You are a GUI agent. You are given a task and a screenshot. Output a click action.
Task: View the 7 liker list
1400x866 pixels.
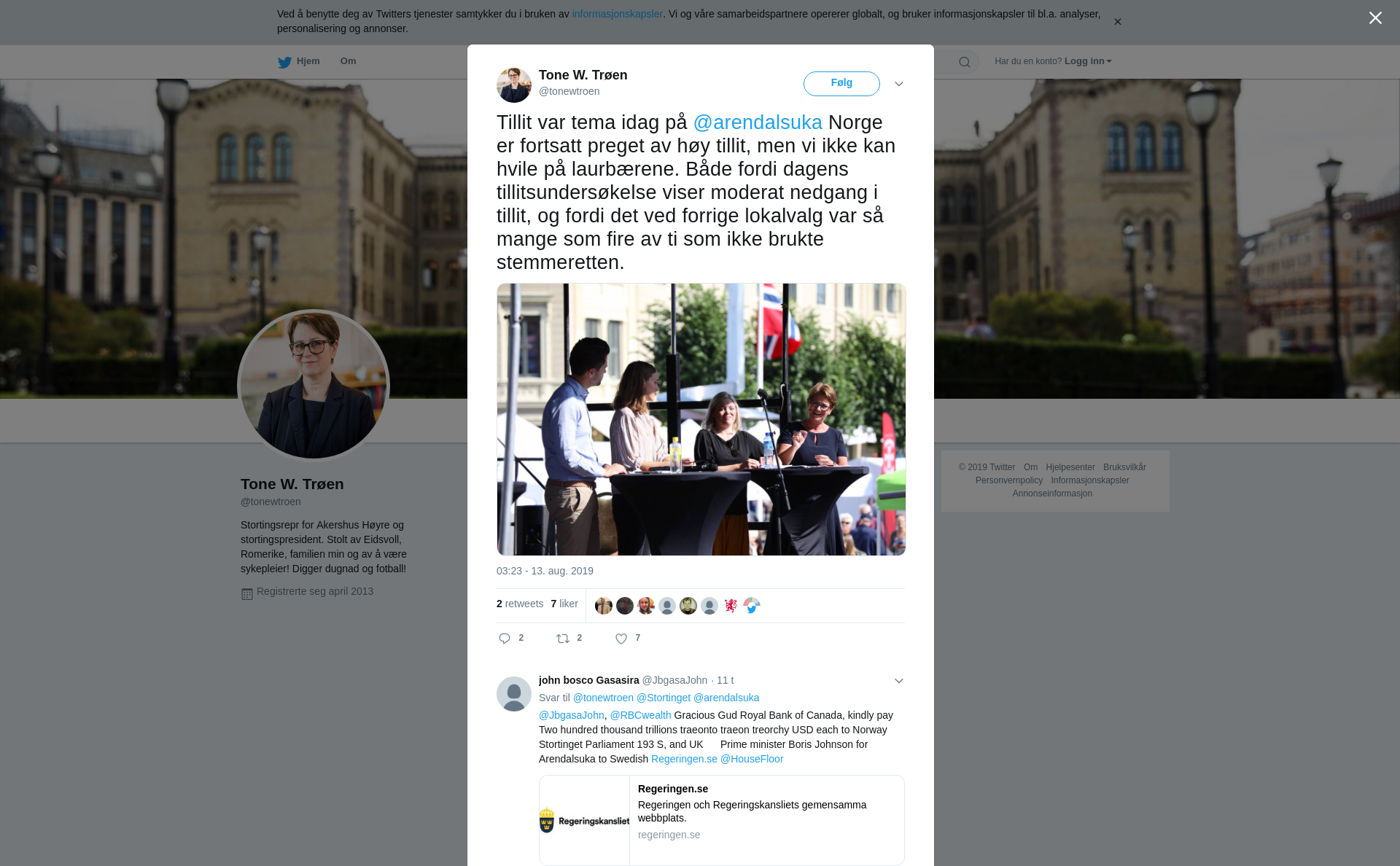tap(564, 604)
